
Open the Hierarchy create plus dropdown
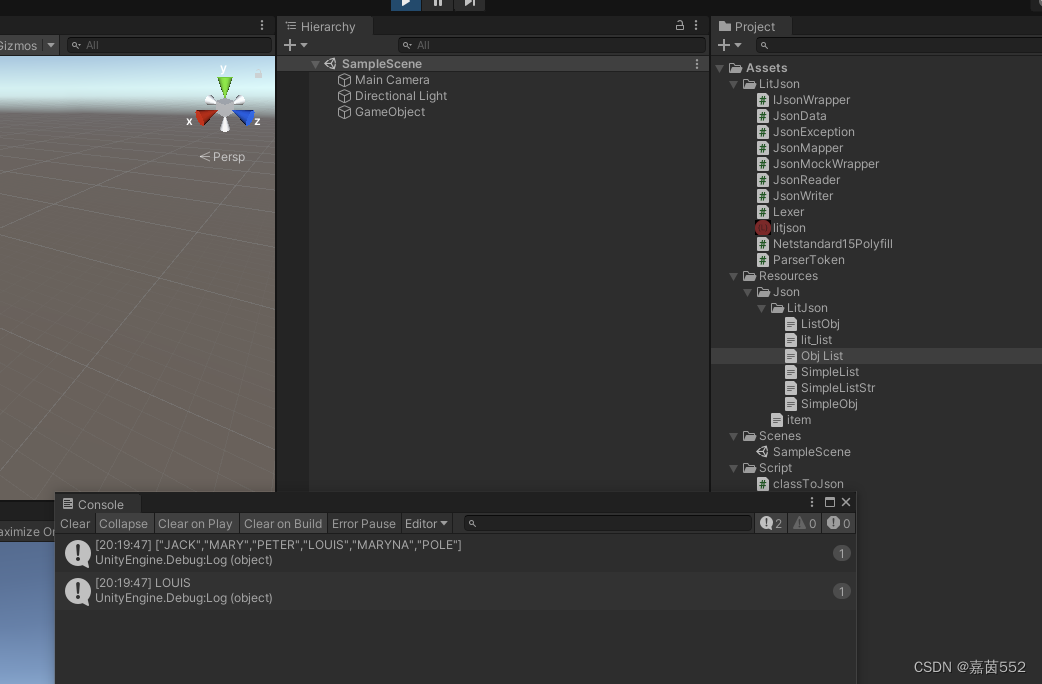(295, 45)
